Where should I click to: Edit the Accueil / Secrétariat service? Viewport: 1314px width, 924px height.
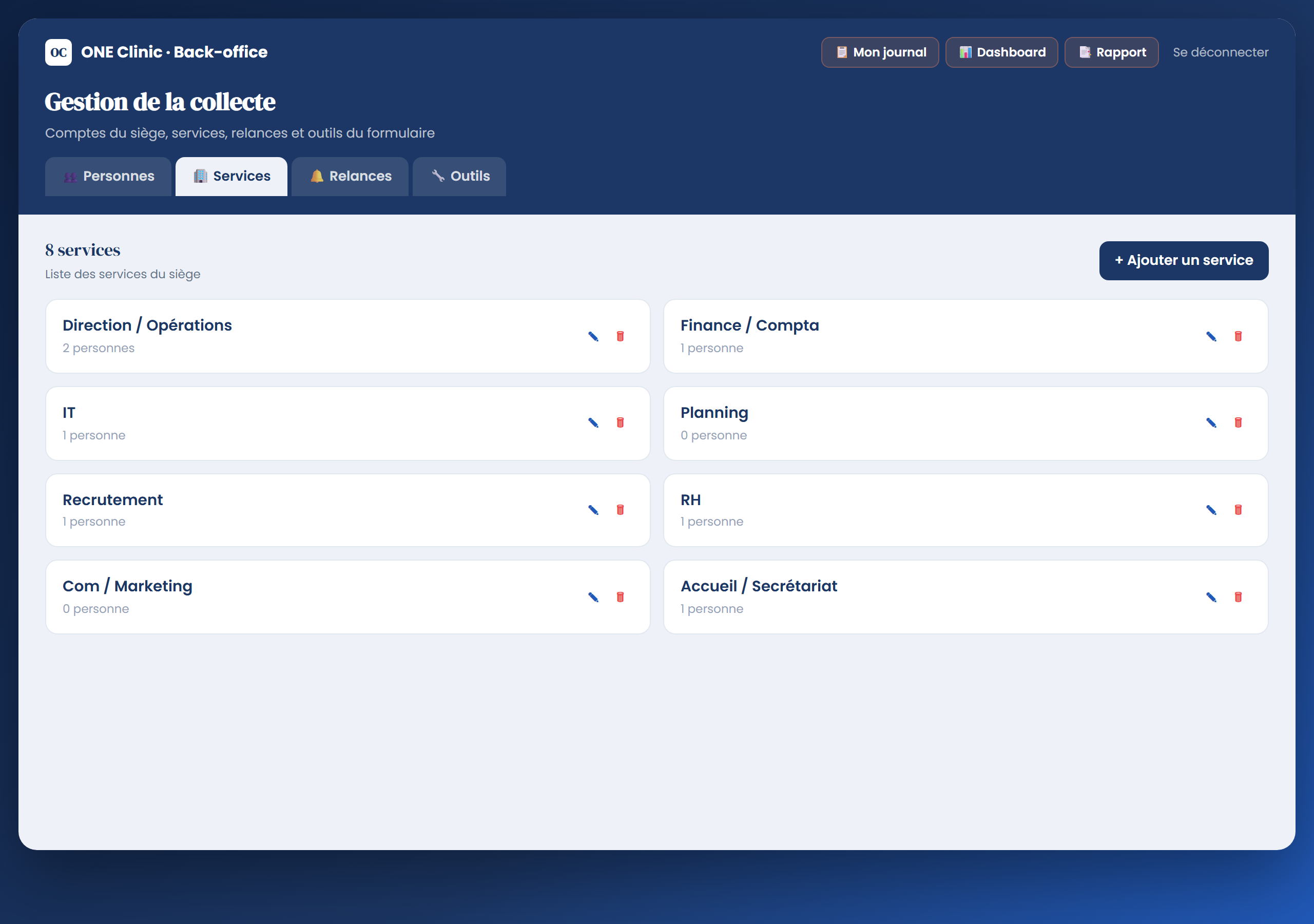pos(1211,597)
